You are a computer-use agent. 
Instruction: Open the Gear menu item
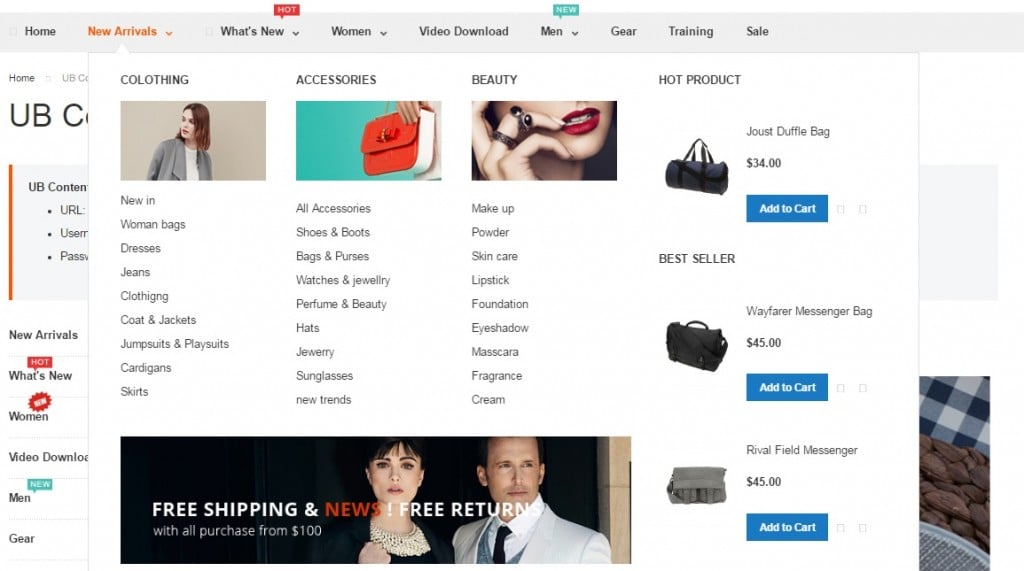pyautogui.click(x=623, y=31)
